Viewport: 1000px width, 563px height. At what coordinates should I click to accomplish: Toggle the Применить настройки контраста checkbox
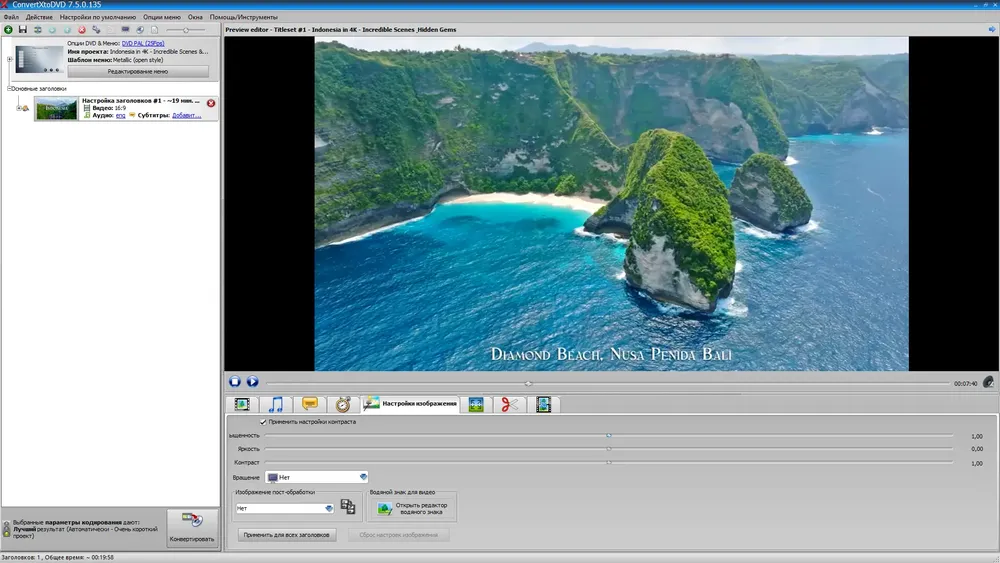tap(263, 422)
